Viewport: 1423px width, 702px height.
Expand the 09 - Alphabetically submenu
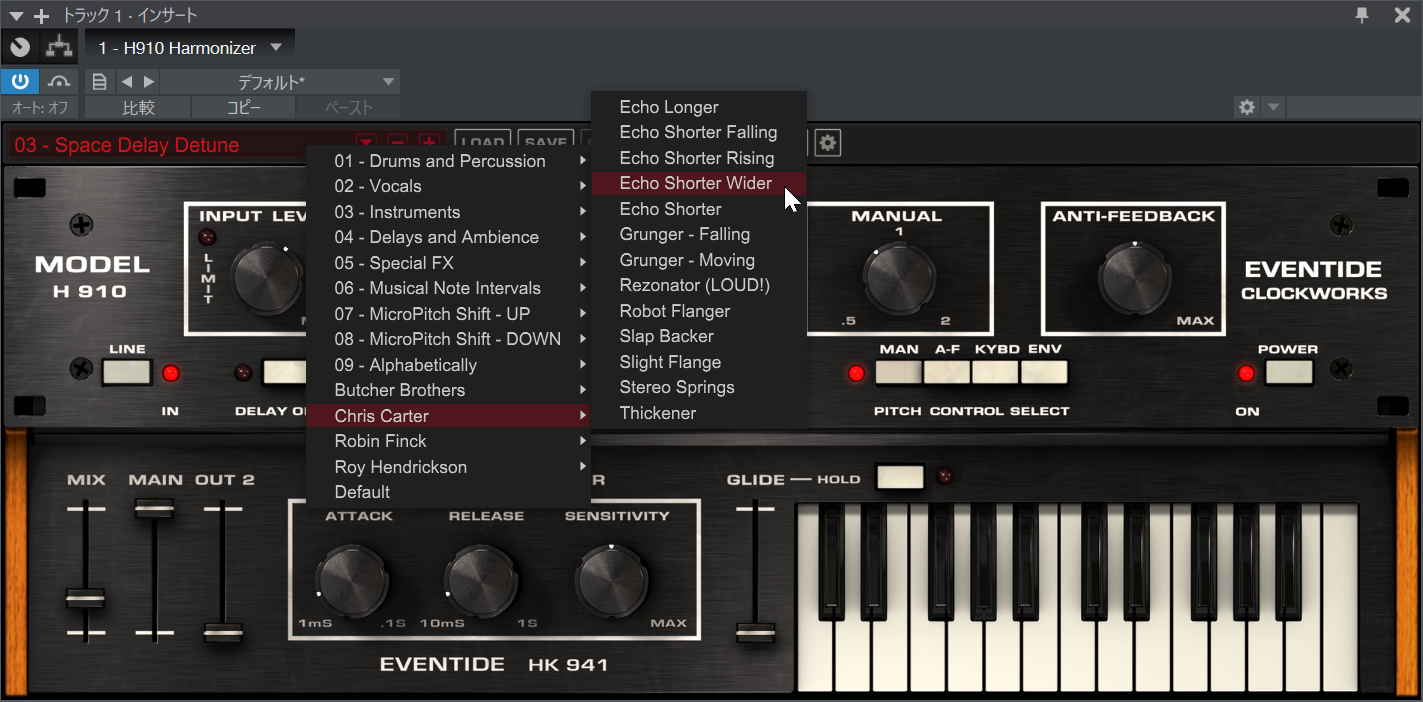(449, 365)
